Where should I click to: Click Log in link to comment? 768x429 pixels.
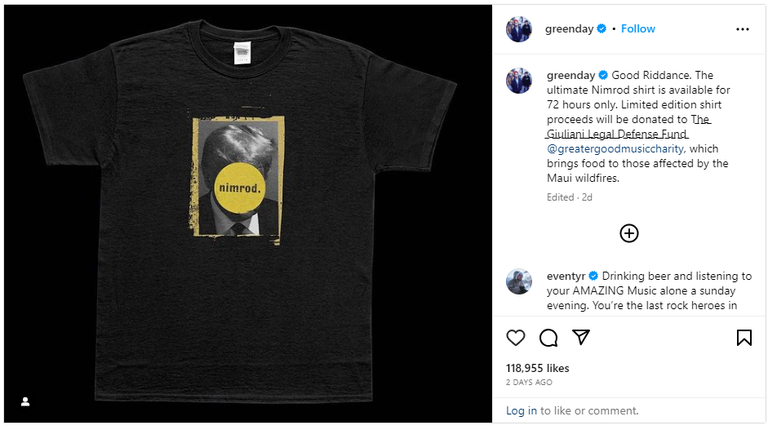point(521,411)
